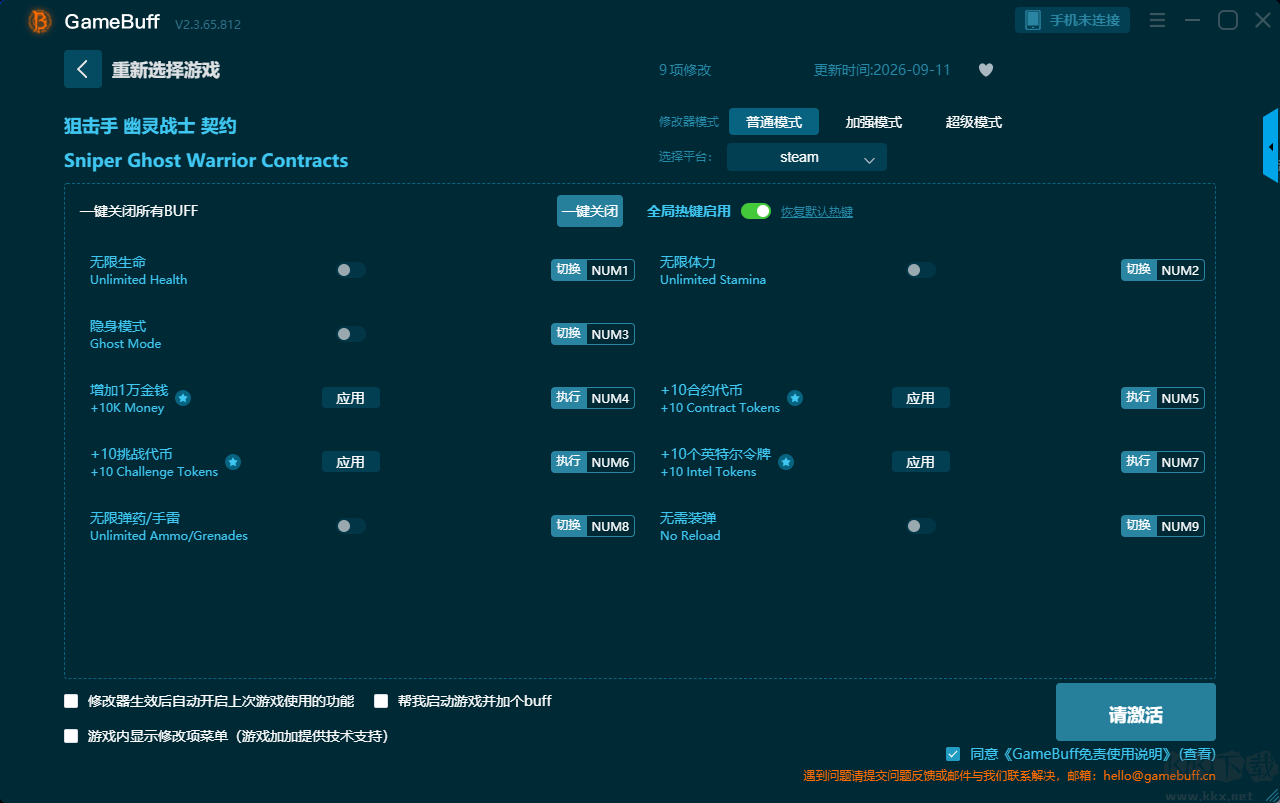Click the GameBuff logo icon

[40, 21]
